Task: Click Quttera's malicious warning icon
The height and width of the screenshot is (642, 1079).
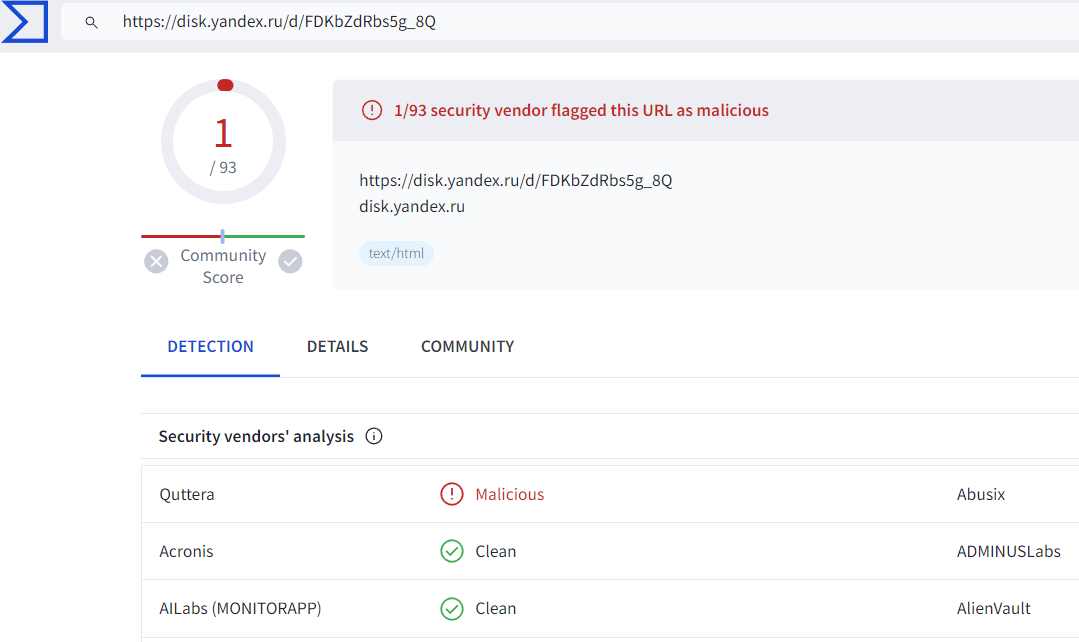Action: (x=451, y=494)
